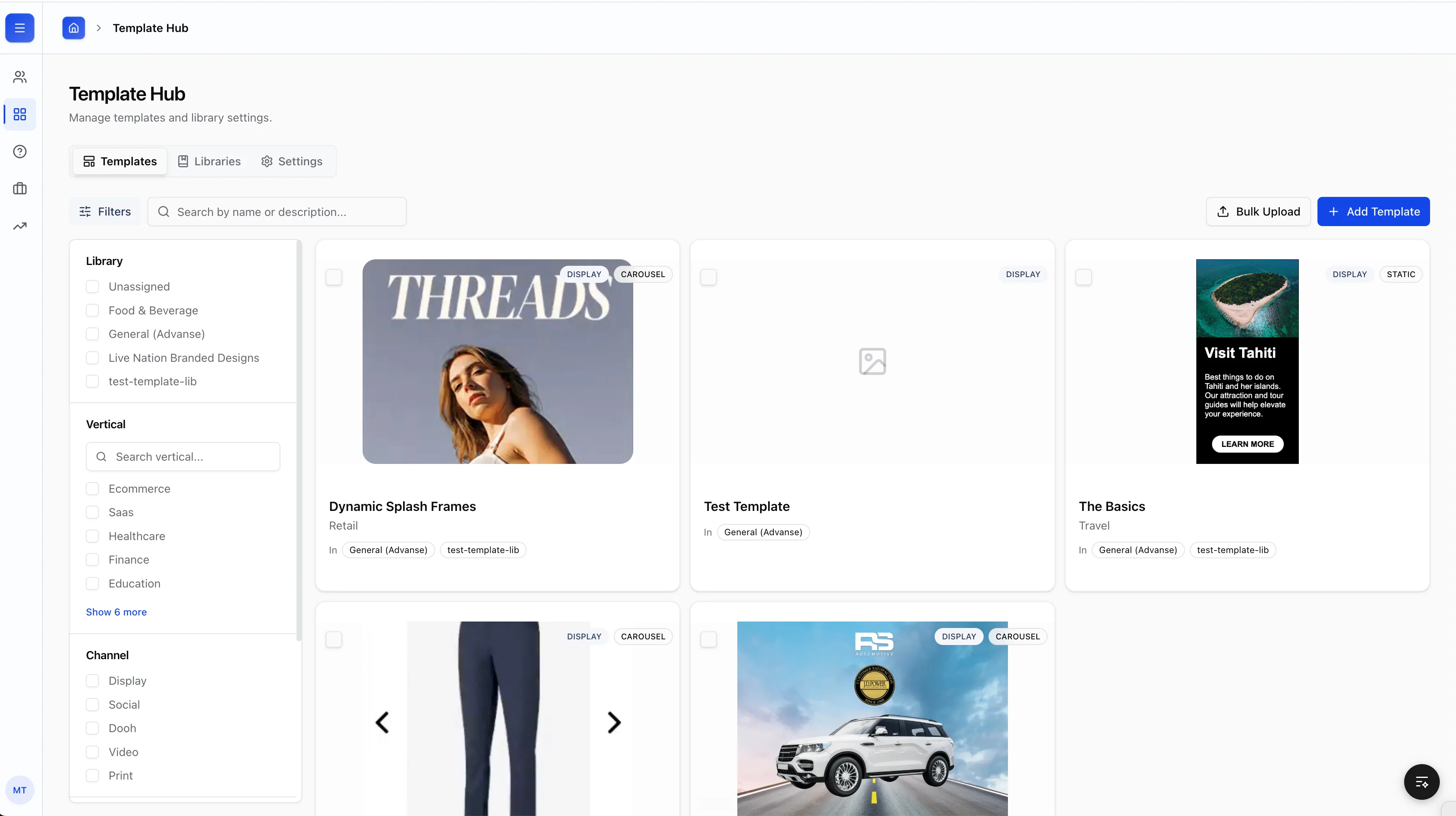This screenshot has height=816, width=1456.
Task: Switch to the Libraries tab
Action: (209, 162)
